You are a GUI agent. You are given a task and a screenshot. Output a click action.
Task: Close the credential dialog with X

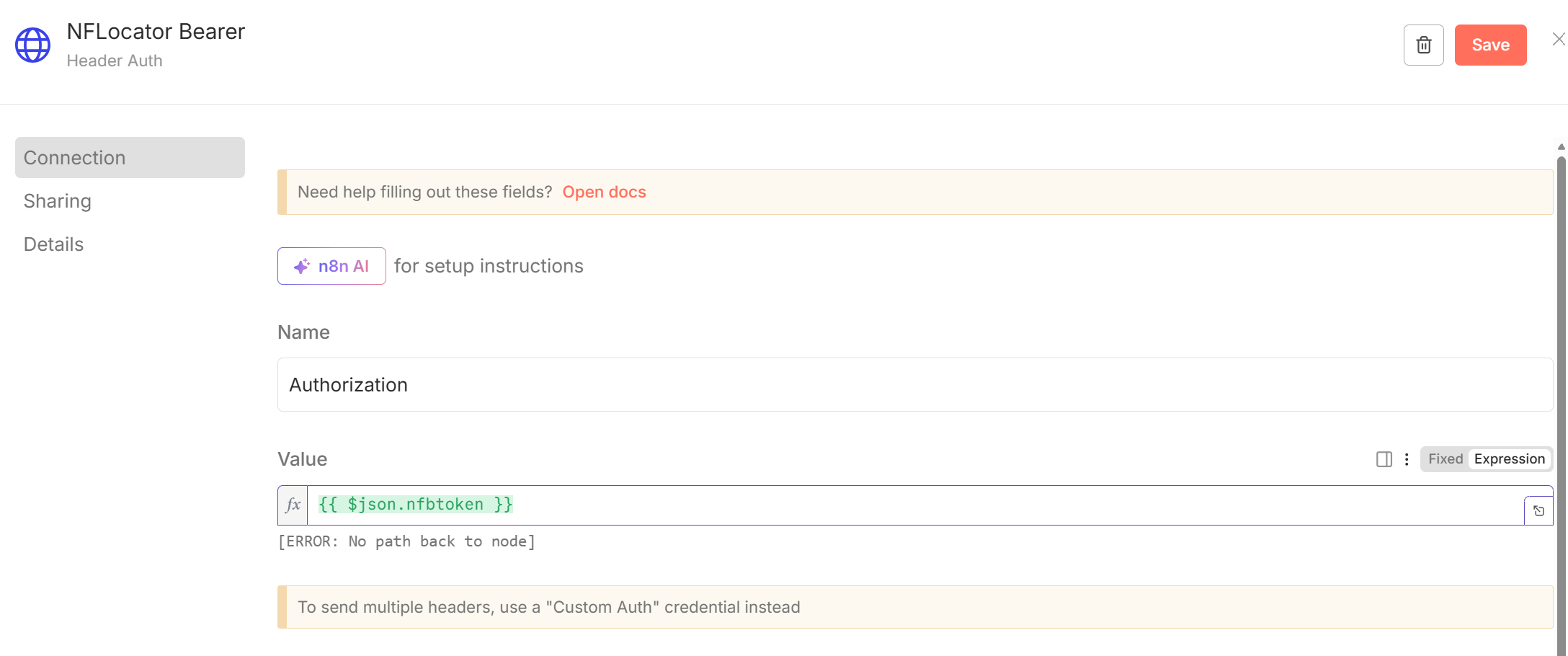point(1558,39)
